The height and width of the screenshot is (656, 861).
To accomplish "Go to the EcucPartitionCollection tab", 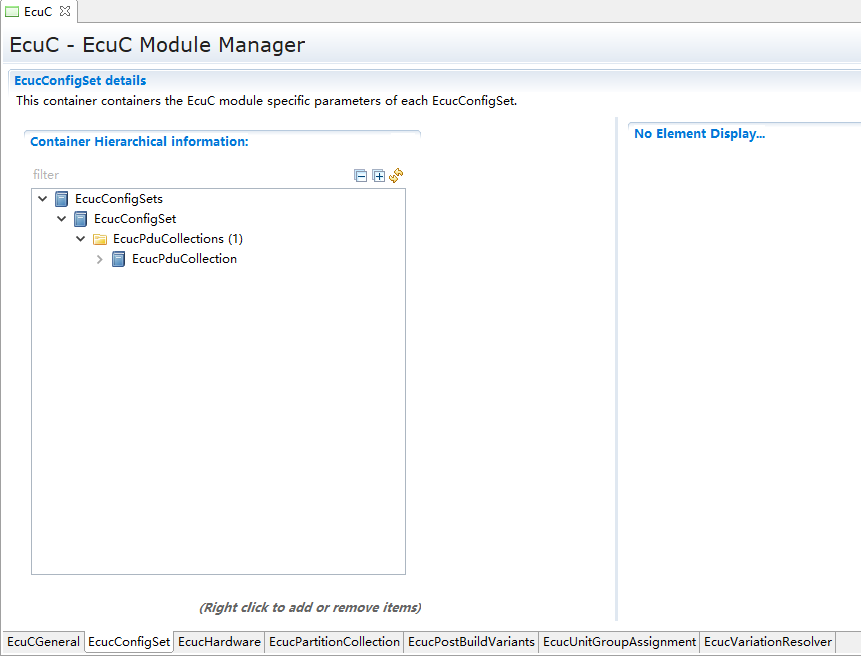I will [x=334, y=642].
